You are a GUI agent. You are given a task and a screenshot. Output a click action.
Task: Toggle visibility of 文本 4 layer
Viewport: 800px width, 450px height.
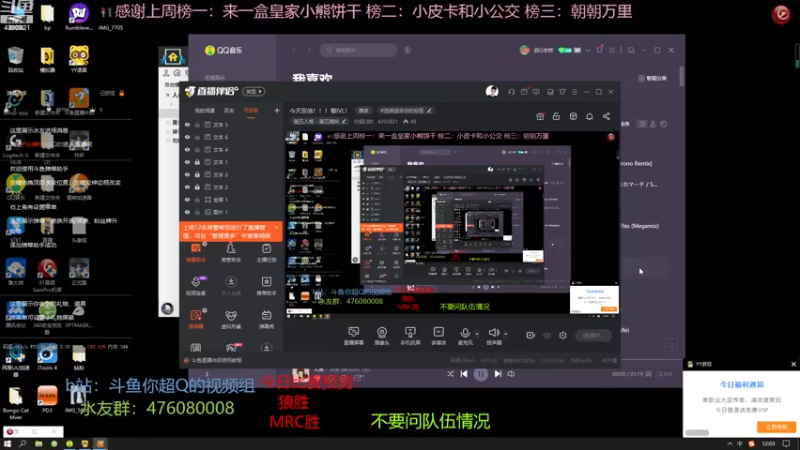coord(187,150)
